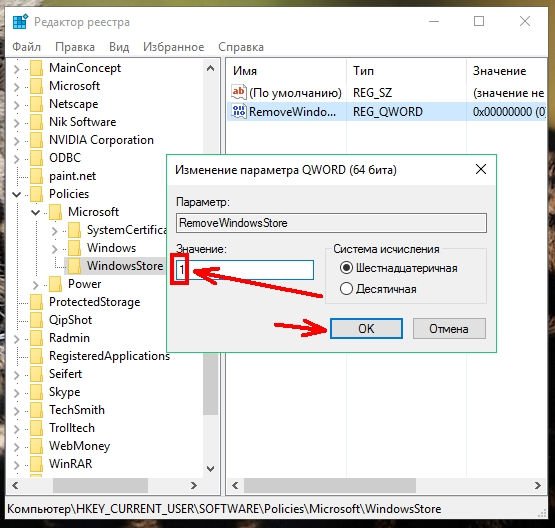Select the Skype folder icon
This screenshot has height=528, width=555.
[x=36, y=392]
